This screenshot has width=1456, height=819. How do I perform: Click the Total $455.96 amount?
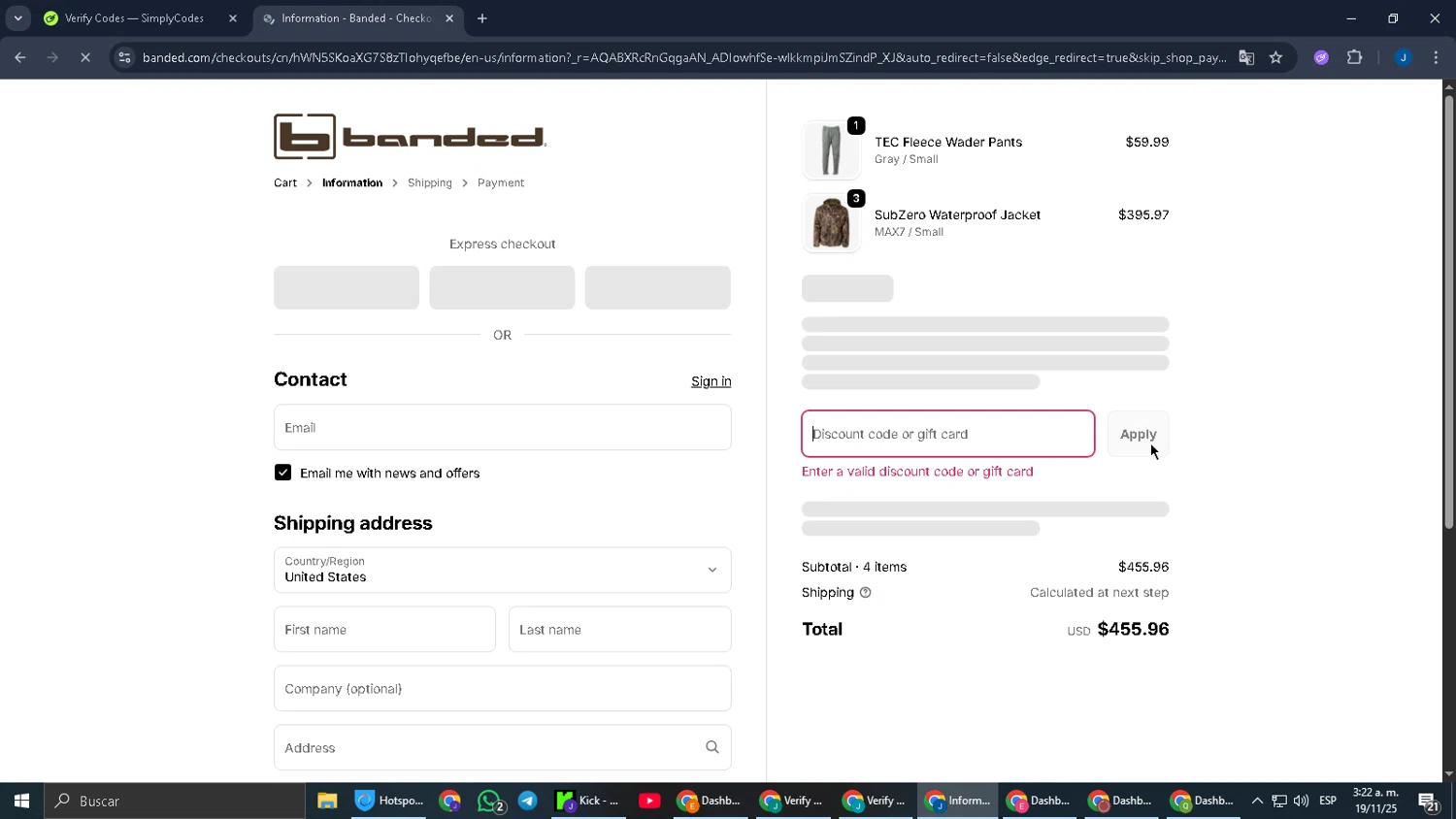point(1133,629)
